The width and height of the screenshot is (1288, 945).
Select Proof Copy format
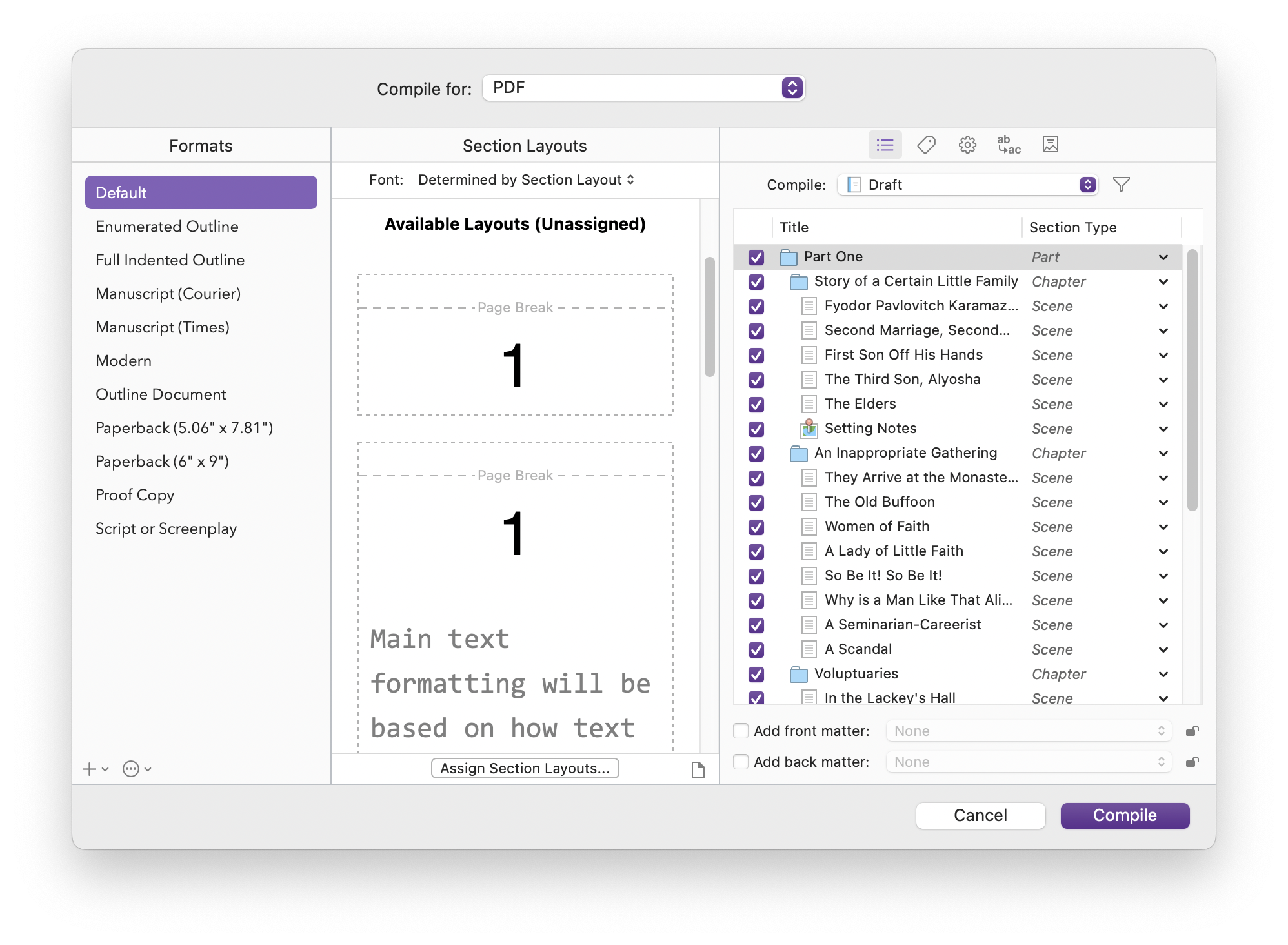pos(135,495)
